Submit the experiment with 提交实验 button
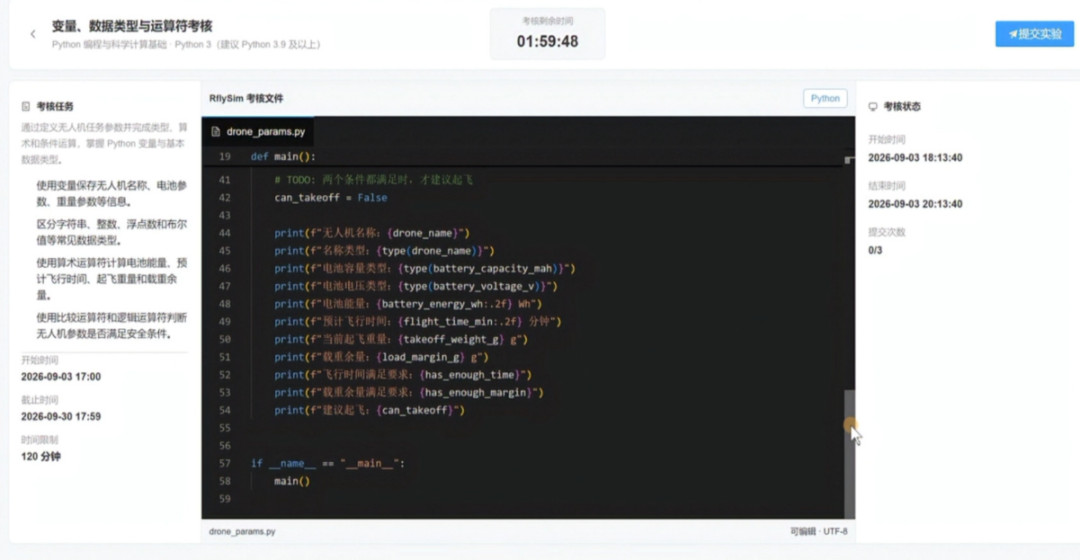 point(1035,34)
